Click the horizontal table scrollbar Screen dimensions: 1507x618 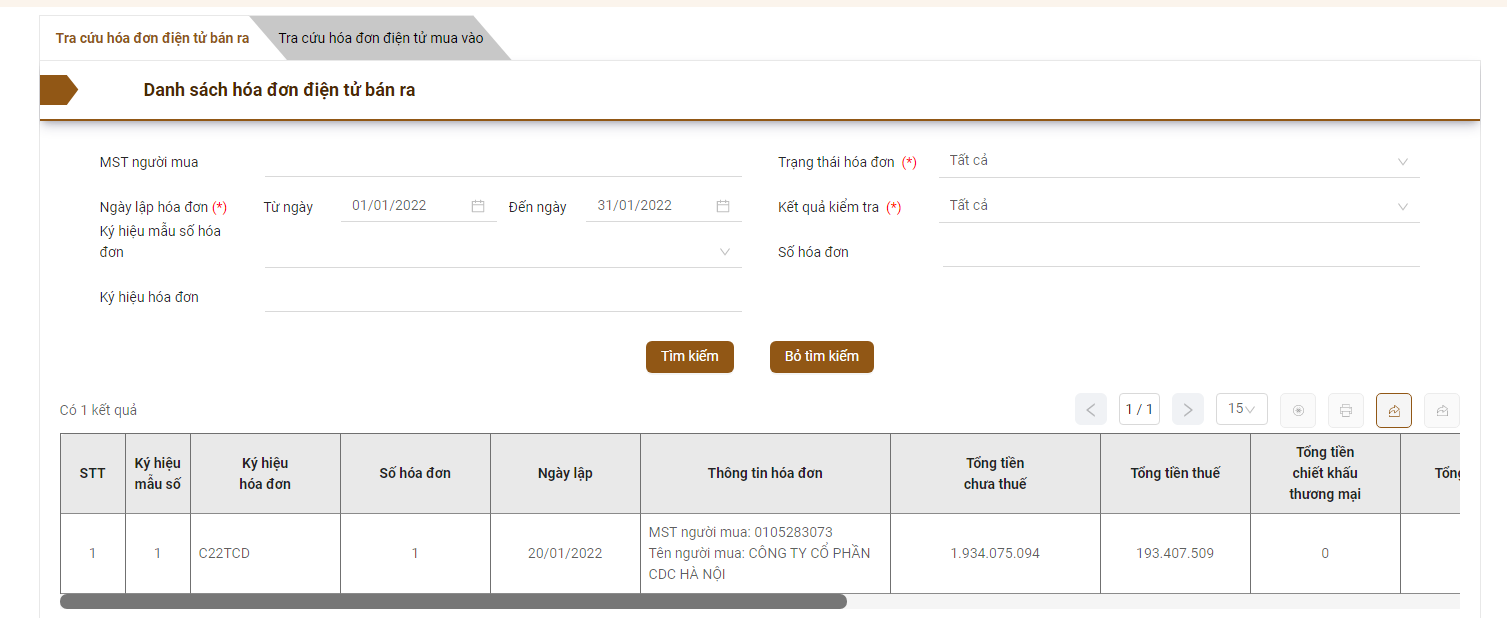pyautogui.click(x=453, y=601)
